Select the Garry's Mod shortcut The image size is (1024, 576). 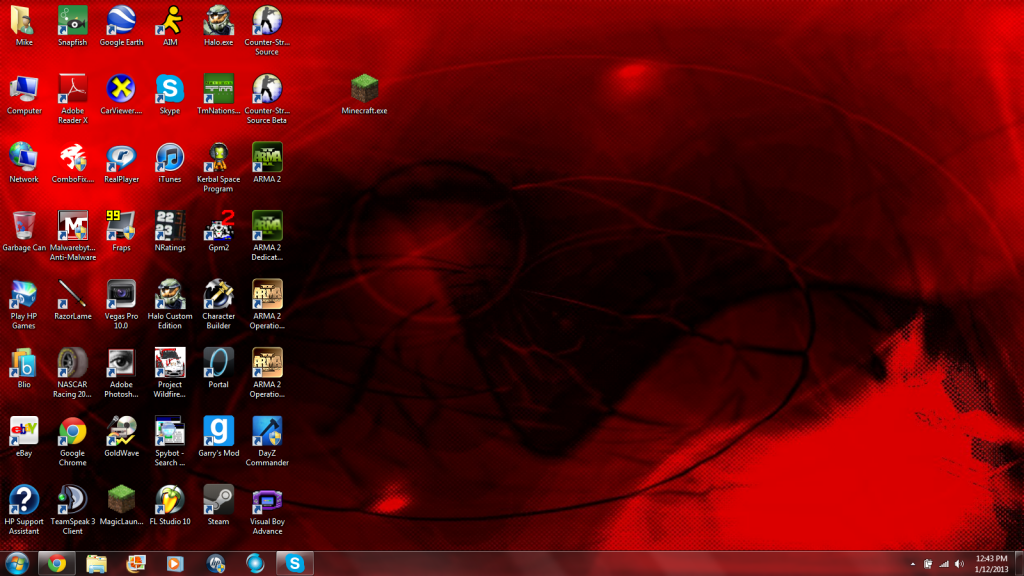(x=218, y=438)
